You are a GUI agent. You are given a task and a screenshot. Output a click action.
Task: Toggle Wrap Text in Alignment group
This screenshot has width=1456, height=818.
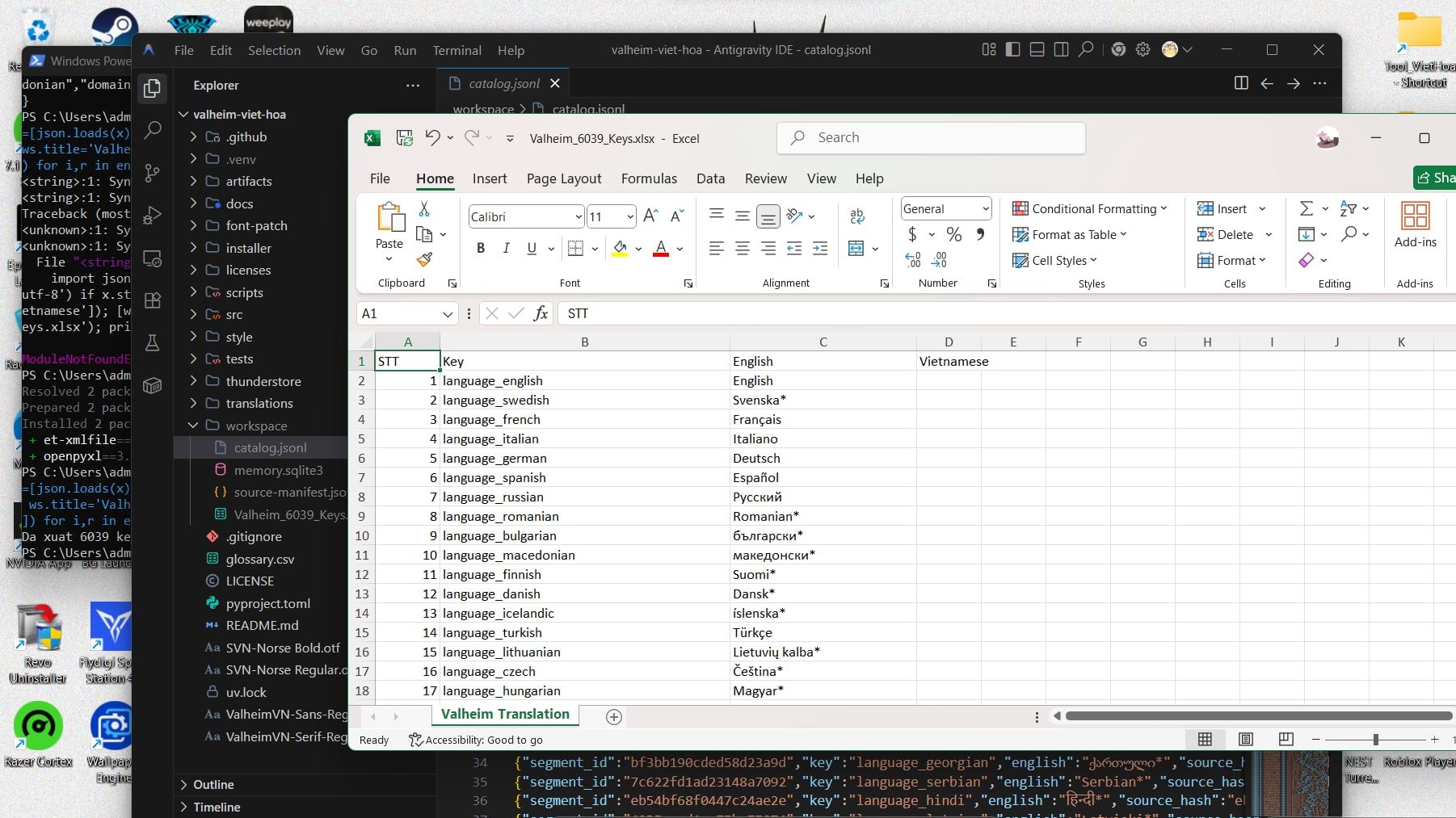coord(857,216)
